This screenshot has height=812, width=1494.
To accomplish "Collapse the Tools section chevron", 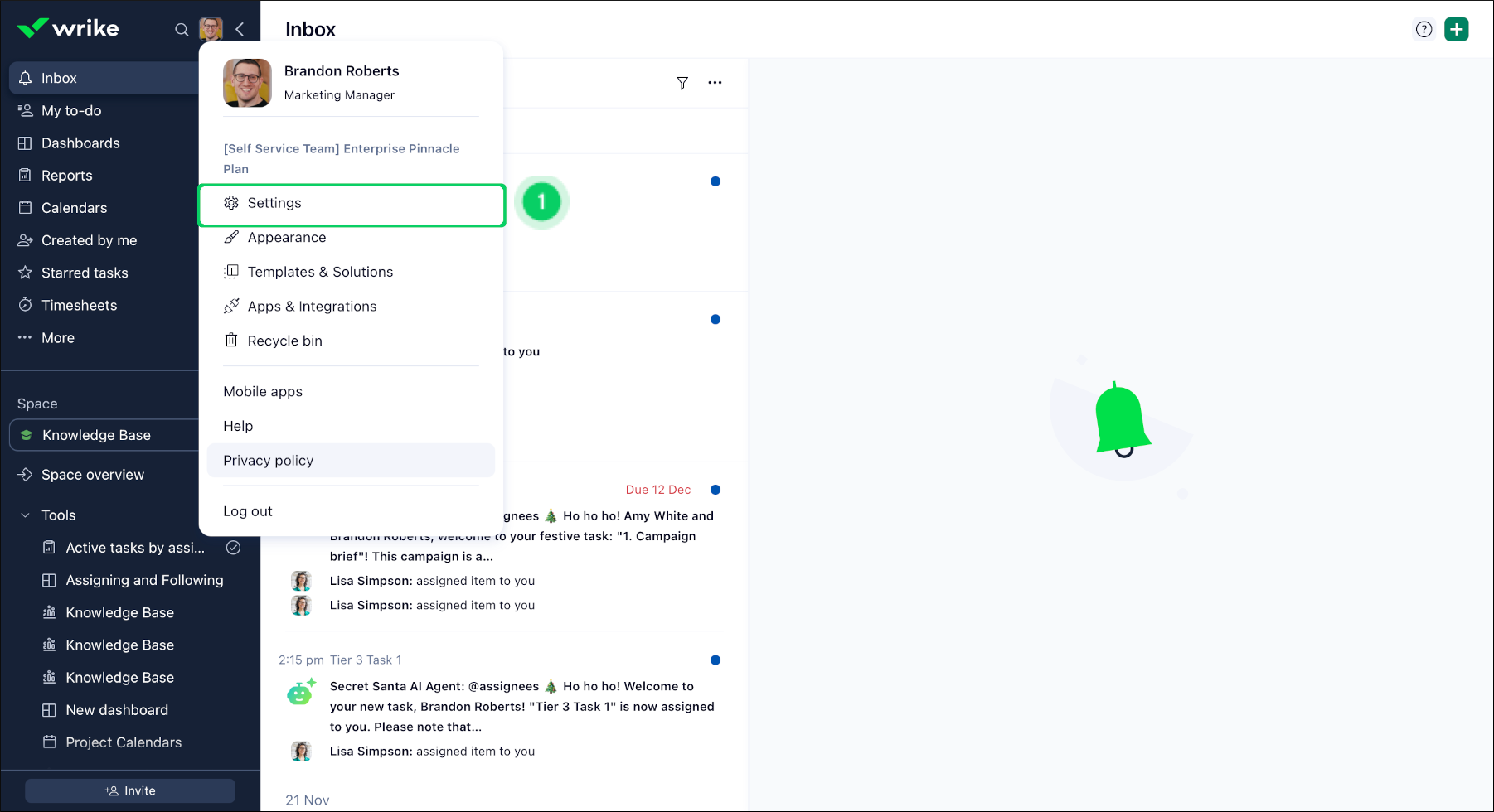I will tap(25, 515).
